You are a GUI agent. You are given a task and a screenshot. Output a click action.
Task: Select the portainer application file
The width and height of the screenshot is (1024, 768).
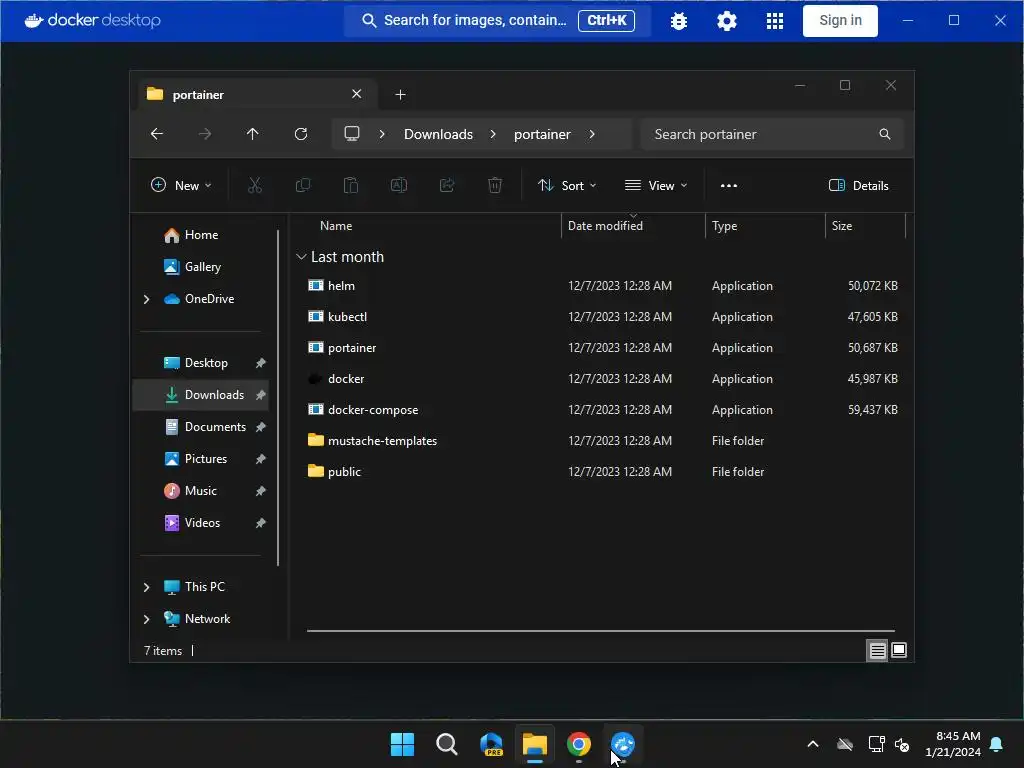(601, 347)
